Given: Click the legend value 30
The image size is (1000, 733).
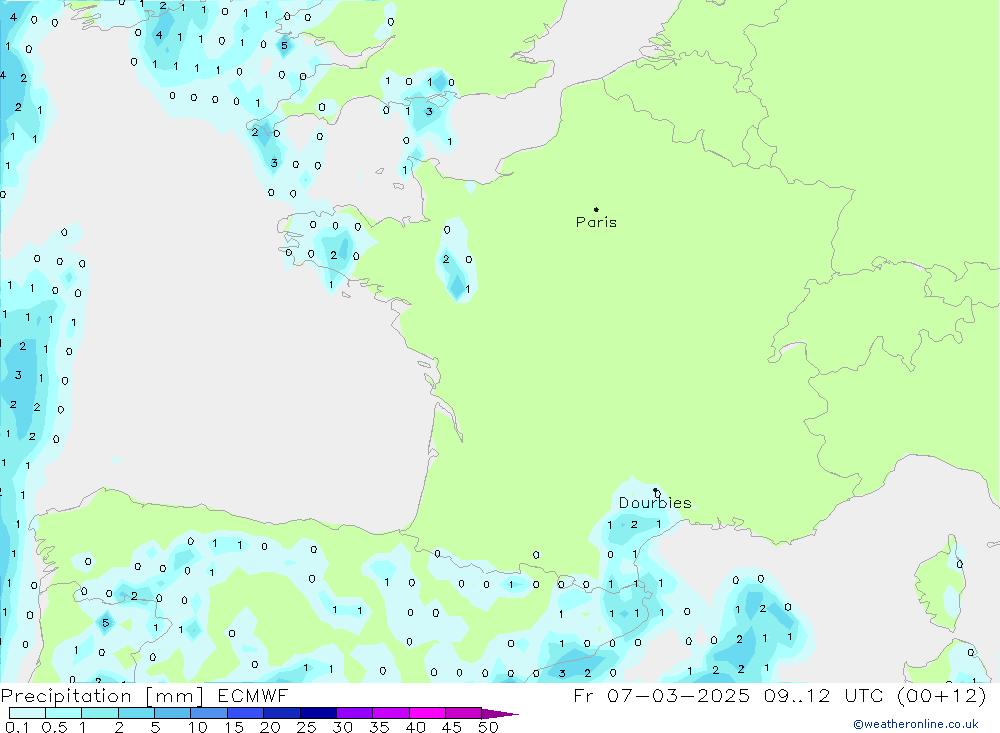Looking at the screenshot, I should point(342,727).
